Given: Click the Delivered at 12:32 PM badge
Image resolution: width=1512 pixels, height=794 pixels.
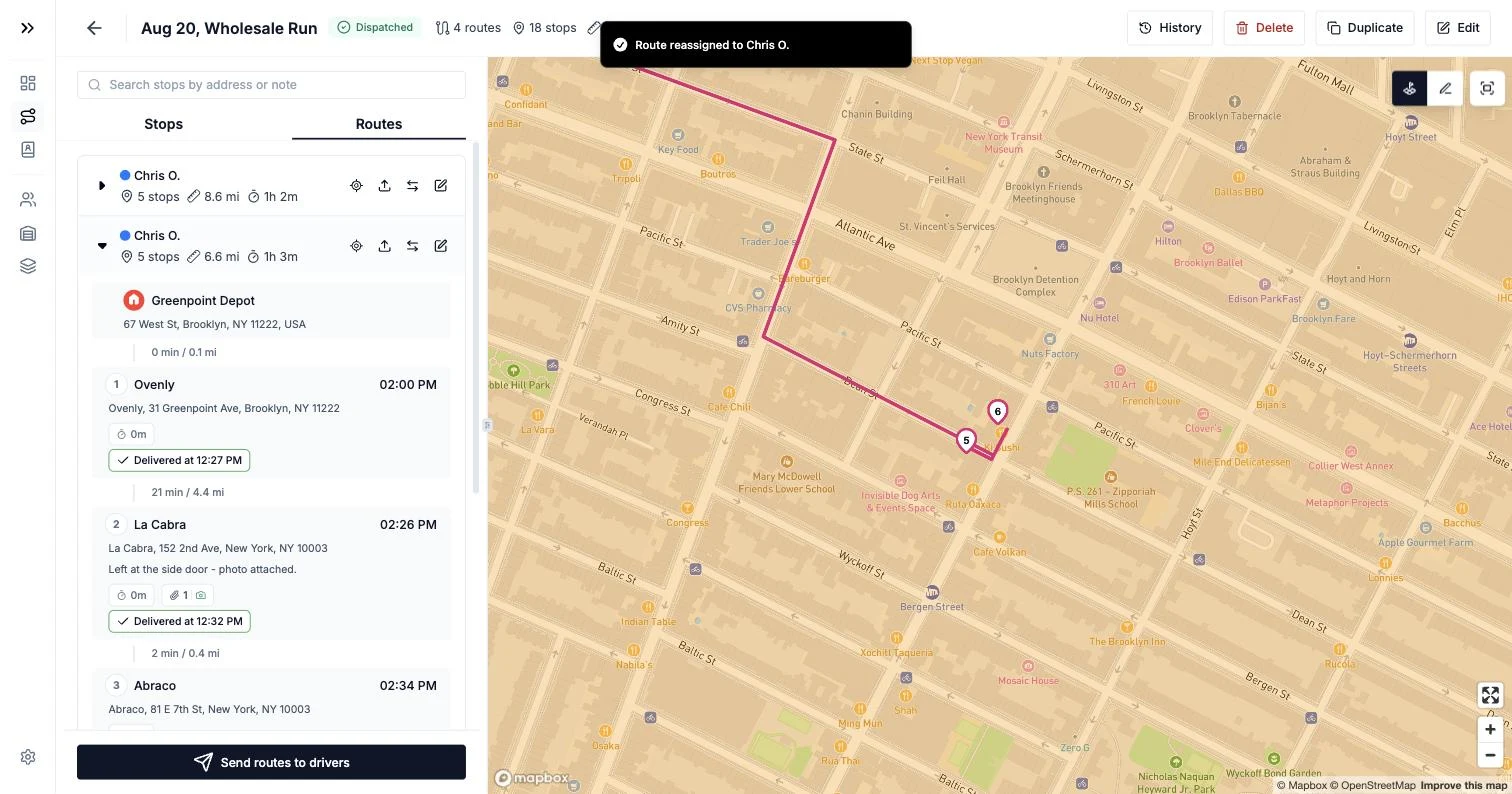Looking at the screenshot, I should point(179,621).
